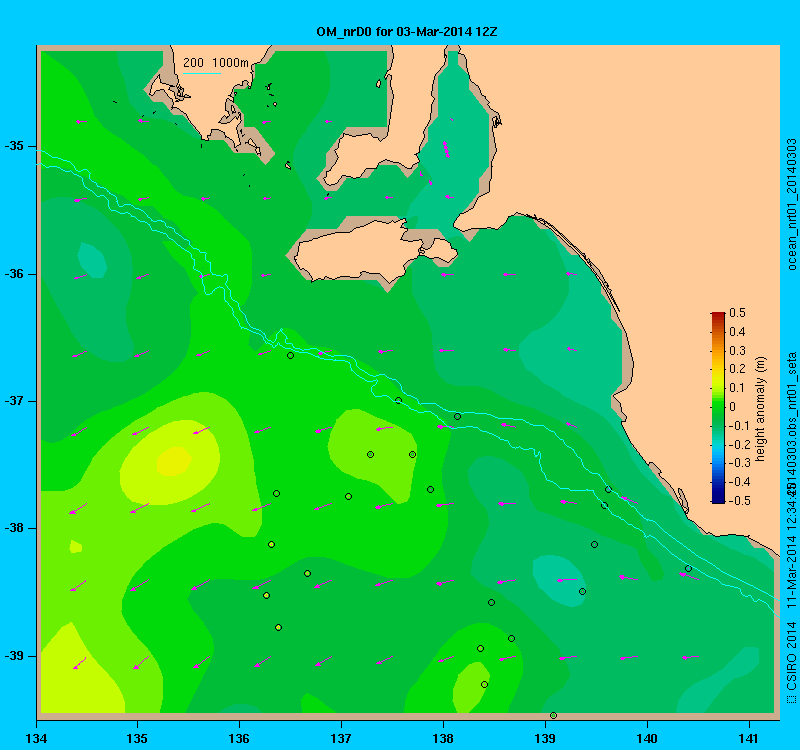This screenshot has height=750, width=800.
Task: Click the large island south of the peninsulas
Action: 377,252
